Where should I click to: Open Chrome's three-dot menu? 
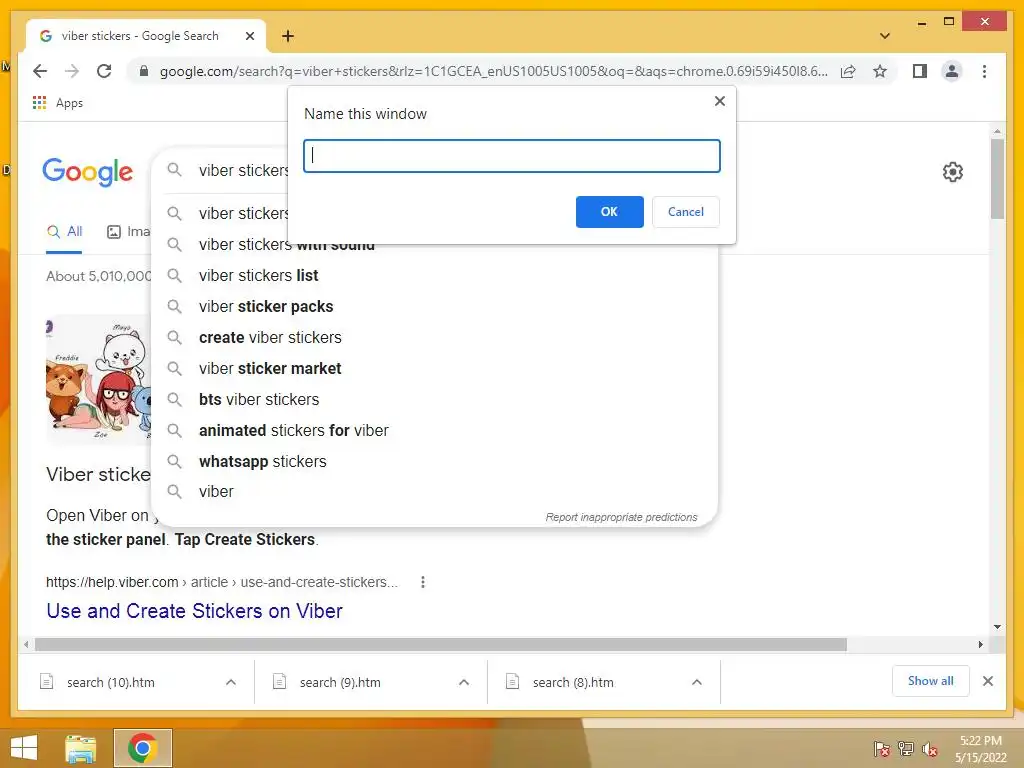pyautogui.click(x=984, y=71)
